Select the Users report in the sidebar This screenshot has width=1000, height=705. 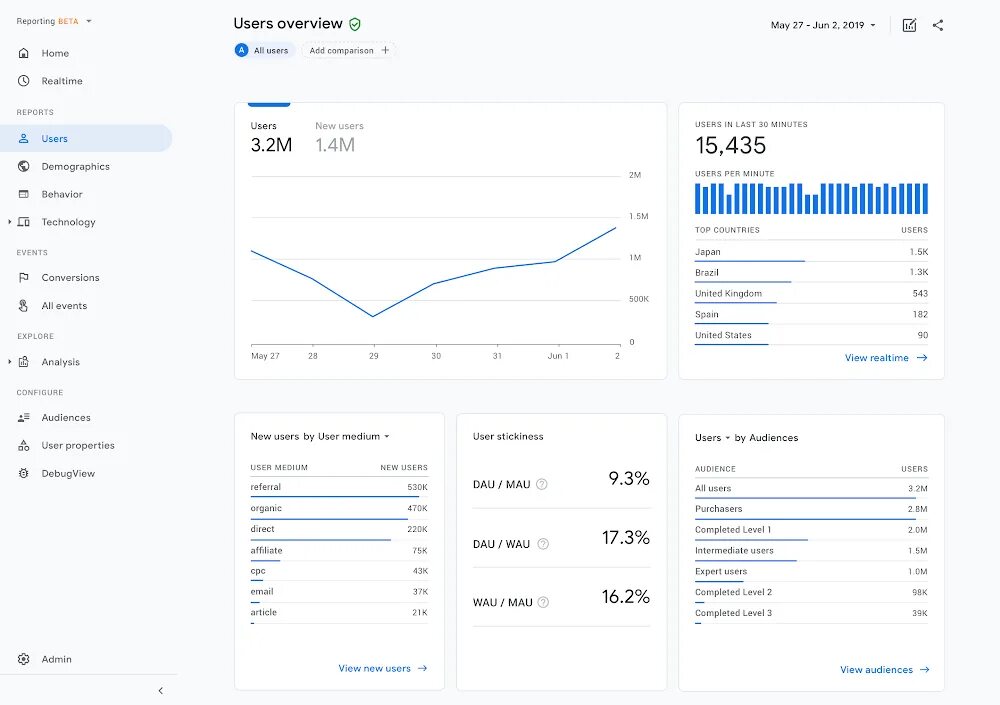pyautogui.click(x=55, y=138)
